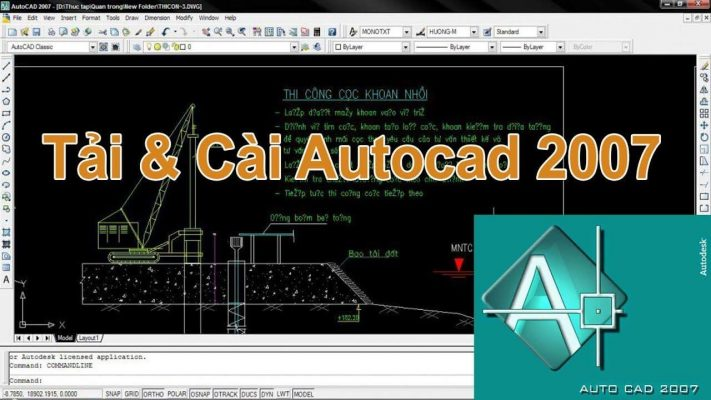Open the AutoCAD Classic workspace dropdown
Image resolution: width=711 pixels, height=400 pixels.
(x=93, y=47)
